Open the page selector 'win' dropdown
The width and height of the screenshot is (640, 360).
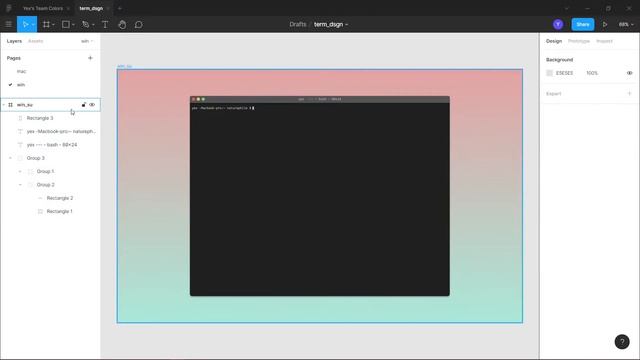click(x=87, y=41)
